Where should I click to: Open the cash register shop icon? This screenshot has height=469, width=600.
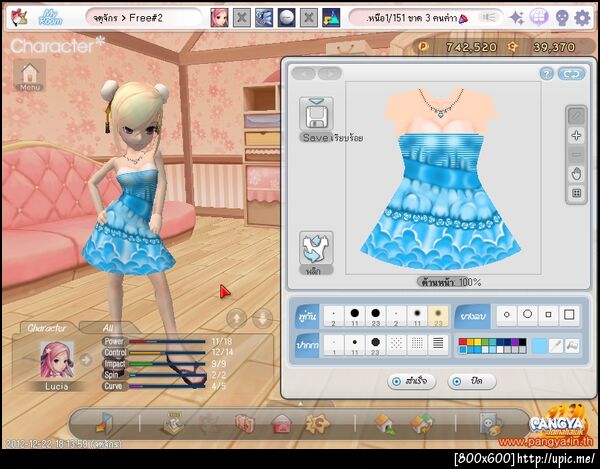coord(173,423)
